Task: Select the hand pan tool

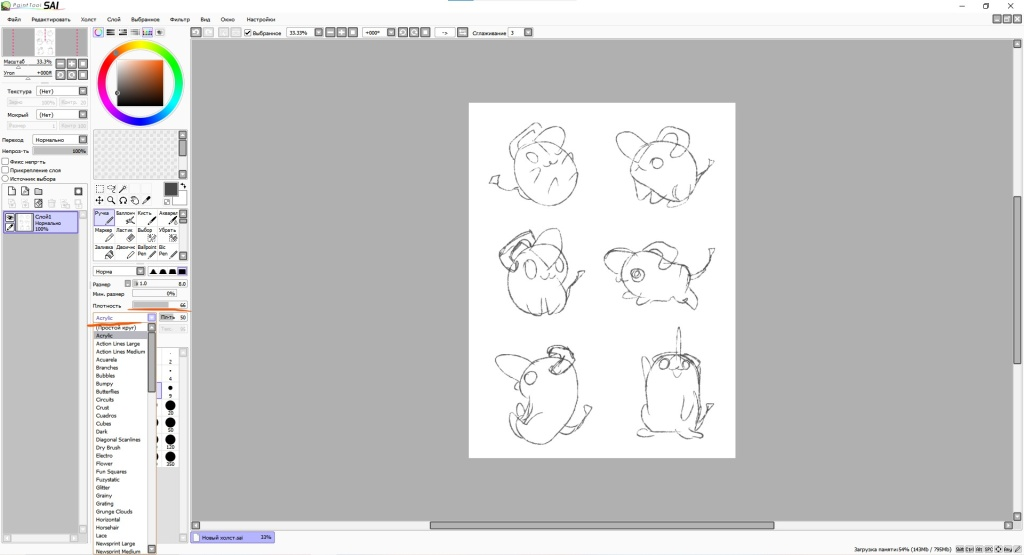Action: 135,200
